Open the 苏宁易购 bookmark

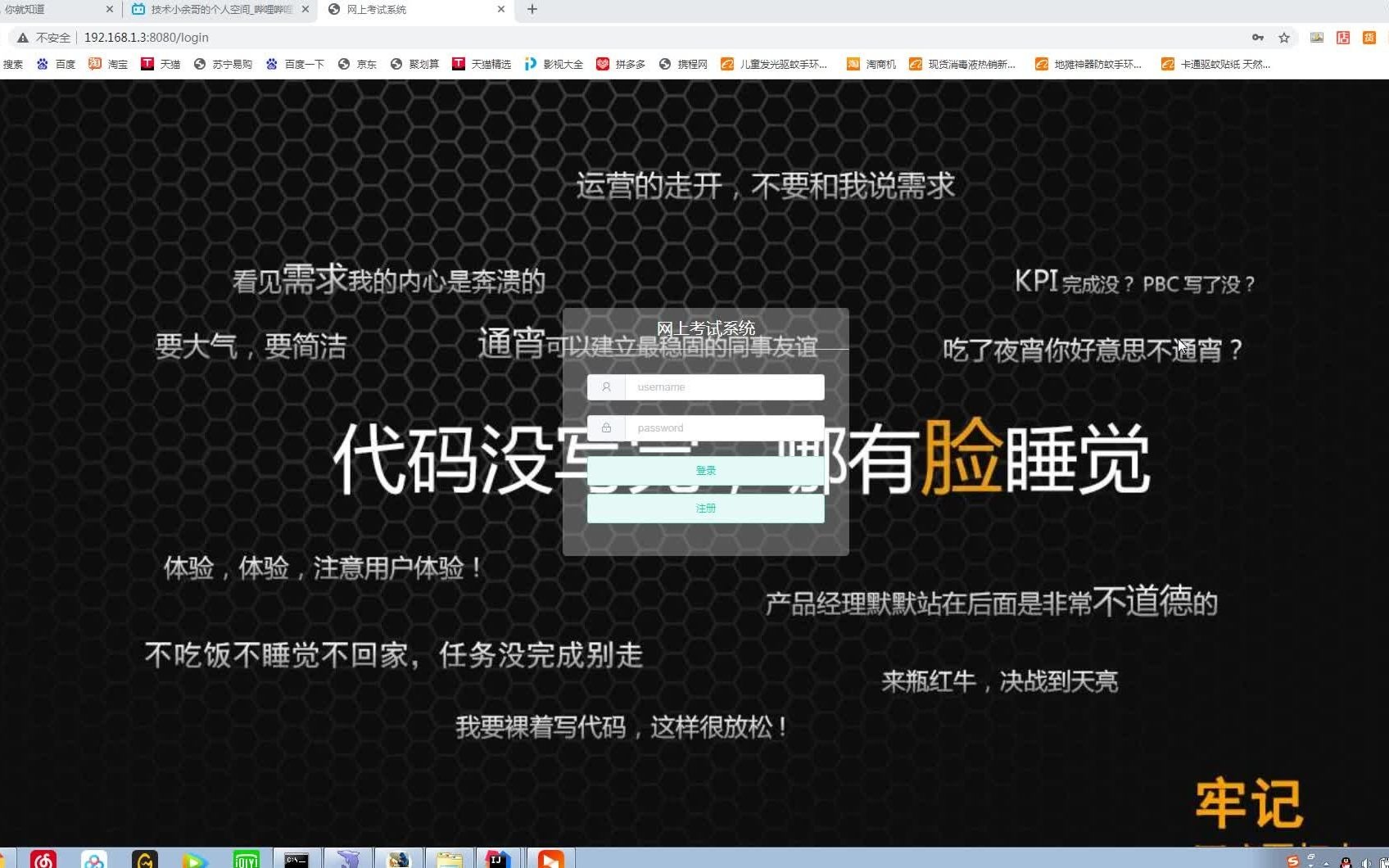(x=223, y=64)
